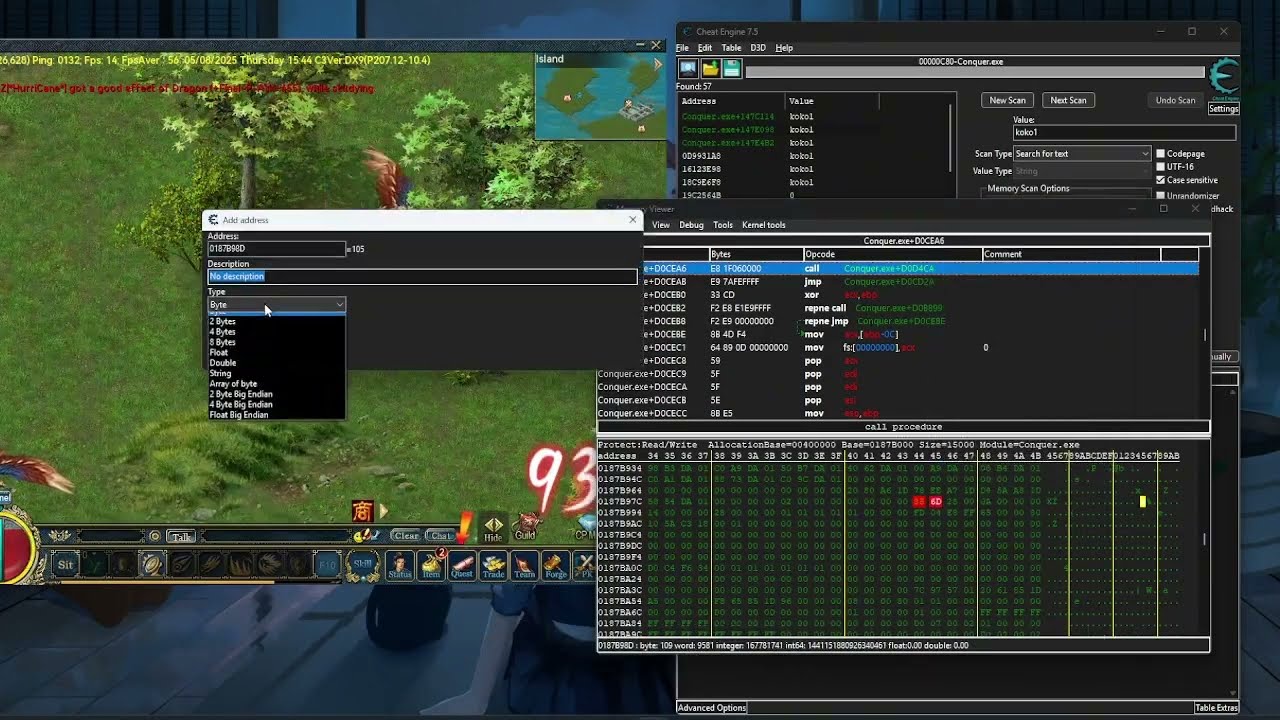
Task: Click the Clear button in game chat
Action: [405, 536]
